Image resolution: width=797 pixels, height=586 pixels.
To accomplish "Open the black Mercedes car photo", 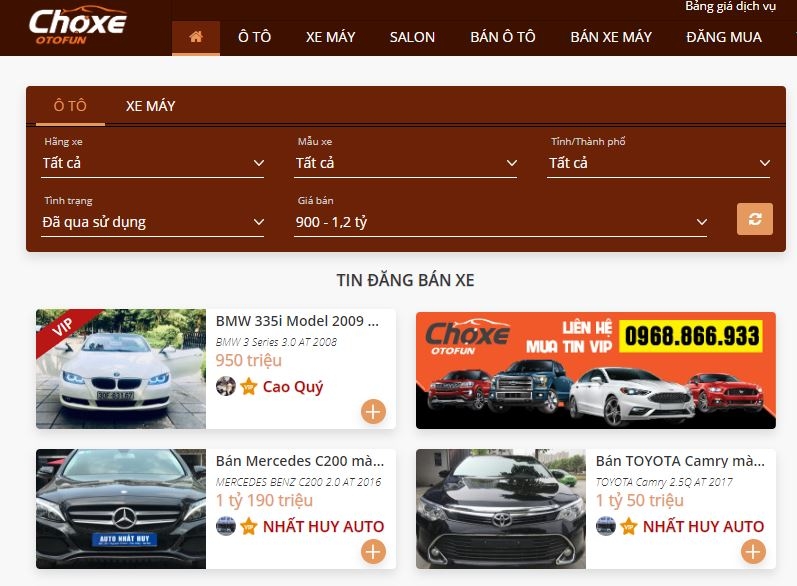I will 121,509.
